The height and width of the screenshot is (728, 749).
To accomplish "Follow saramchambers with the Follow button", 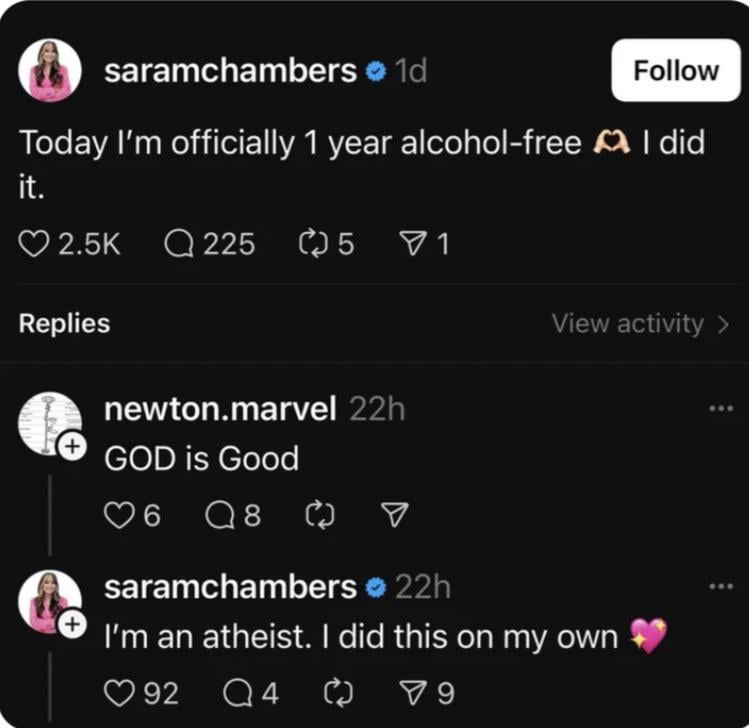I will tap(676, 70).
